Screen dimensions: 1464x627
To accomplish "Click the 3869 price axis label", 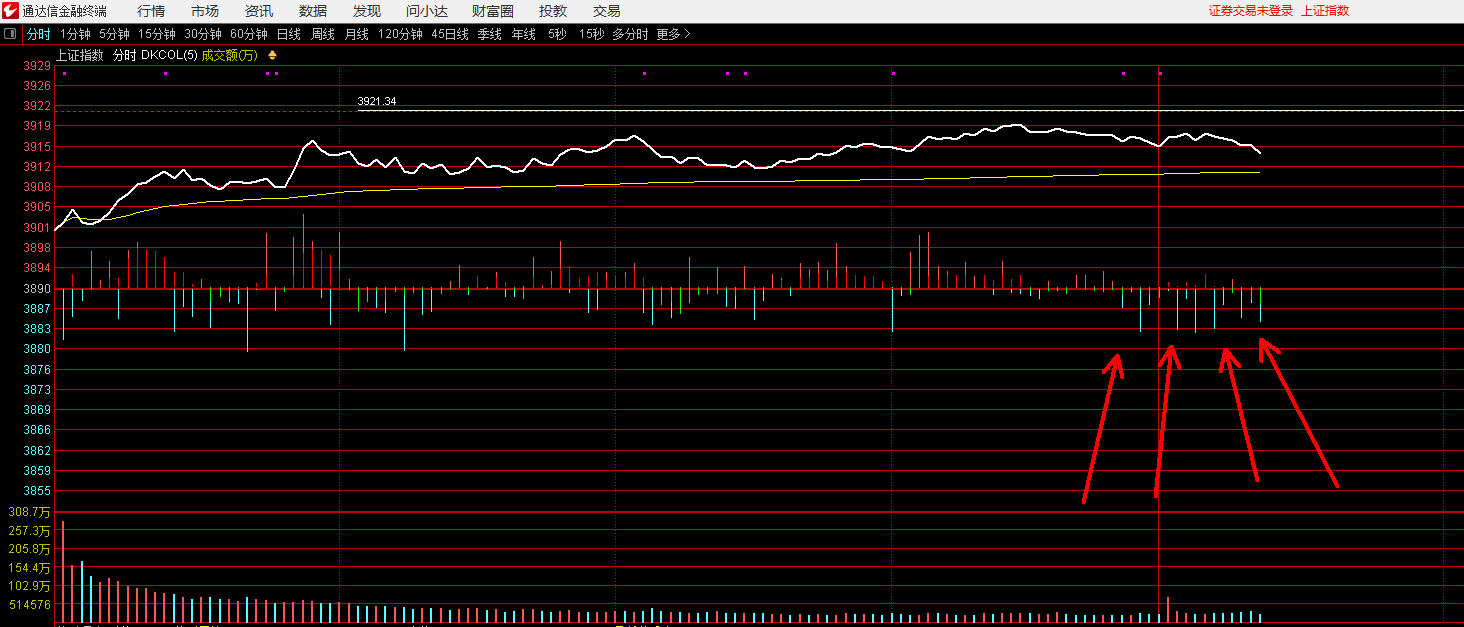I will (36, 410).
